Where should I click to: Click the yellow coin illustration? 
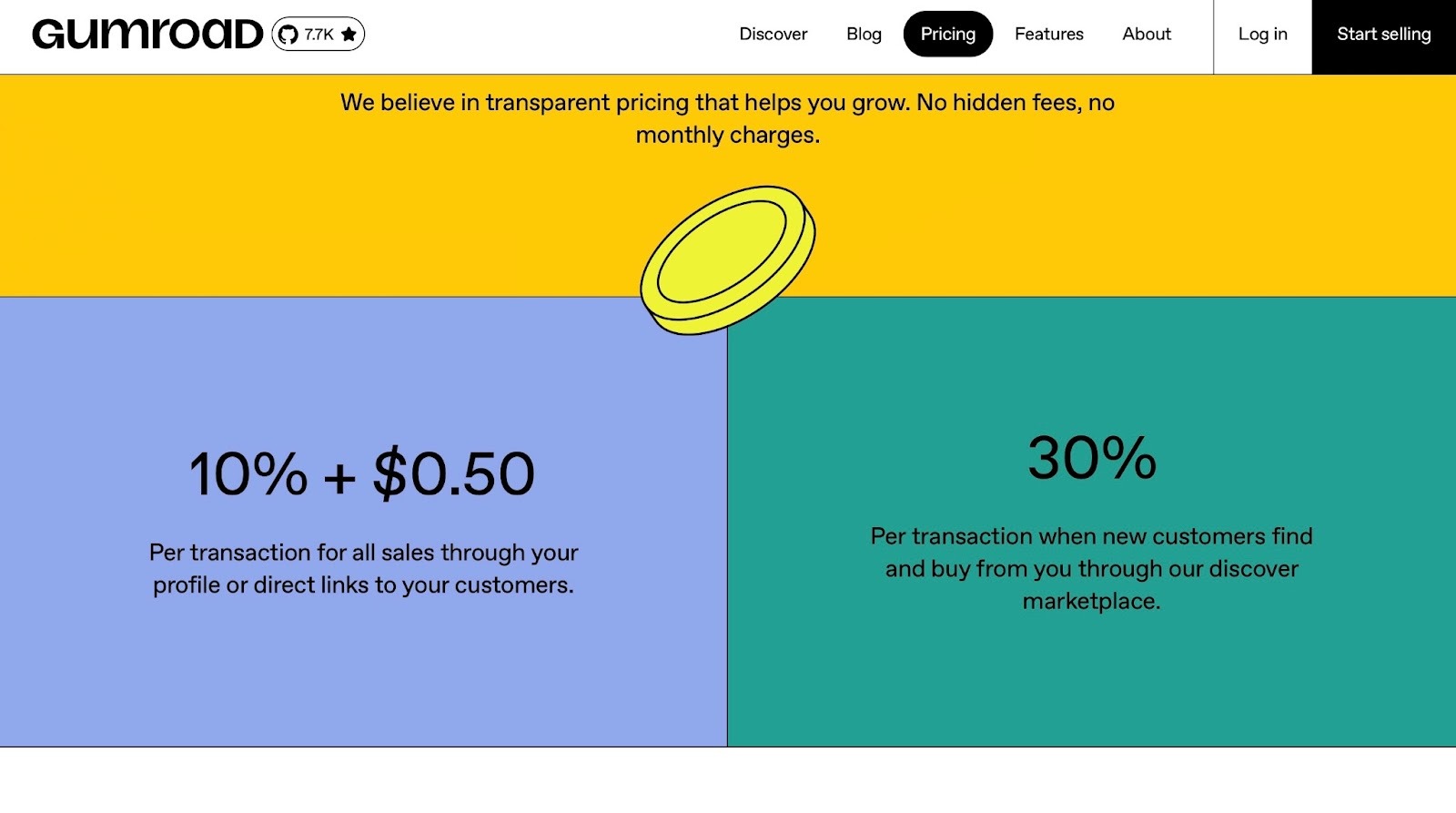point(728,259)
